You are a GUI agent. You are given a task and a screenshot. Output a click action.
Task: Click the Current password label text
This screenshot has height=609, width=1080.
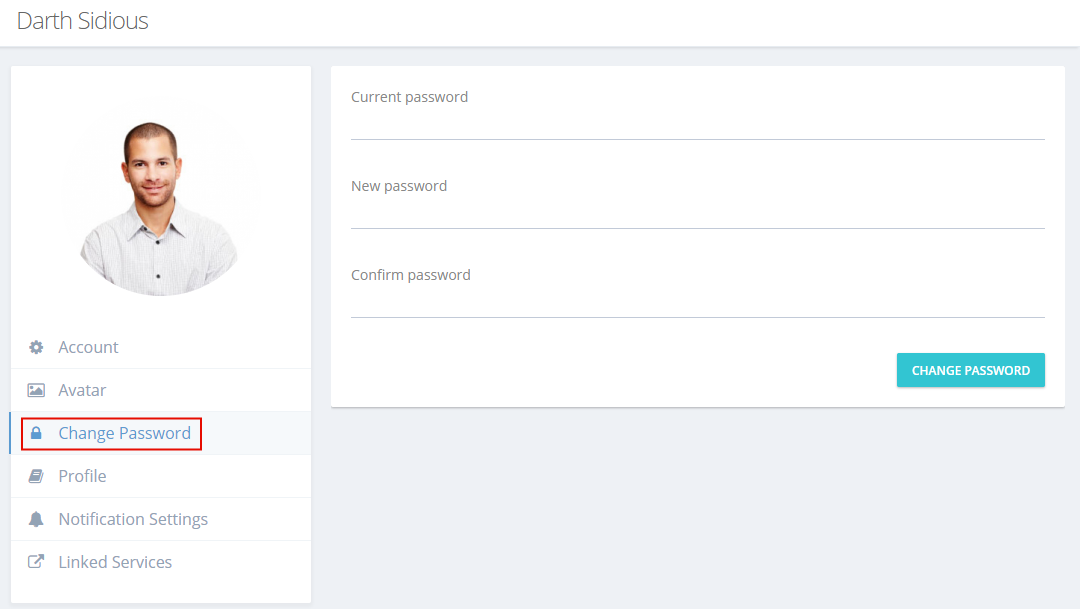click(x=409, y=97)
